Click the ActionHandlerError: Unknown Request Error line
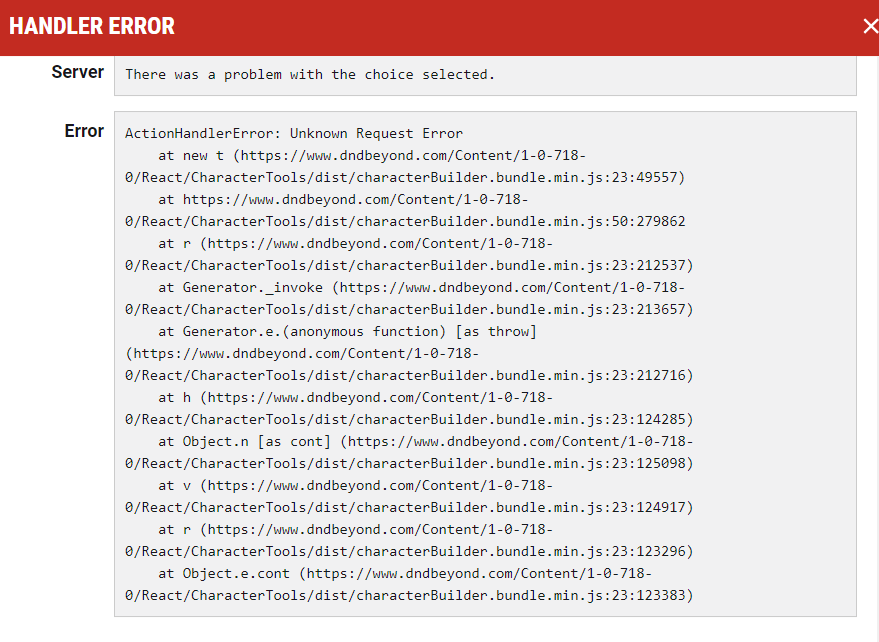This screenshot has width=879, height=642. click(294, 133)
